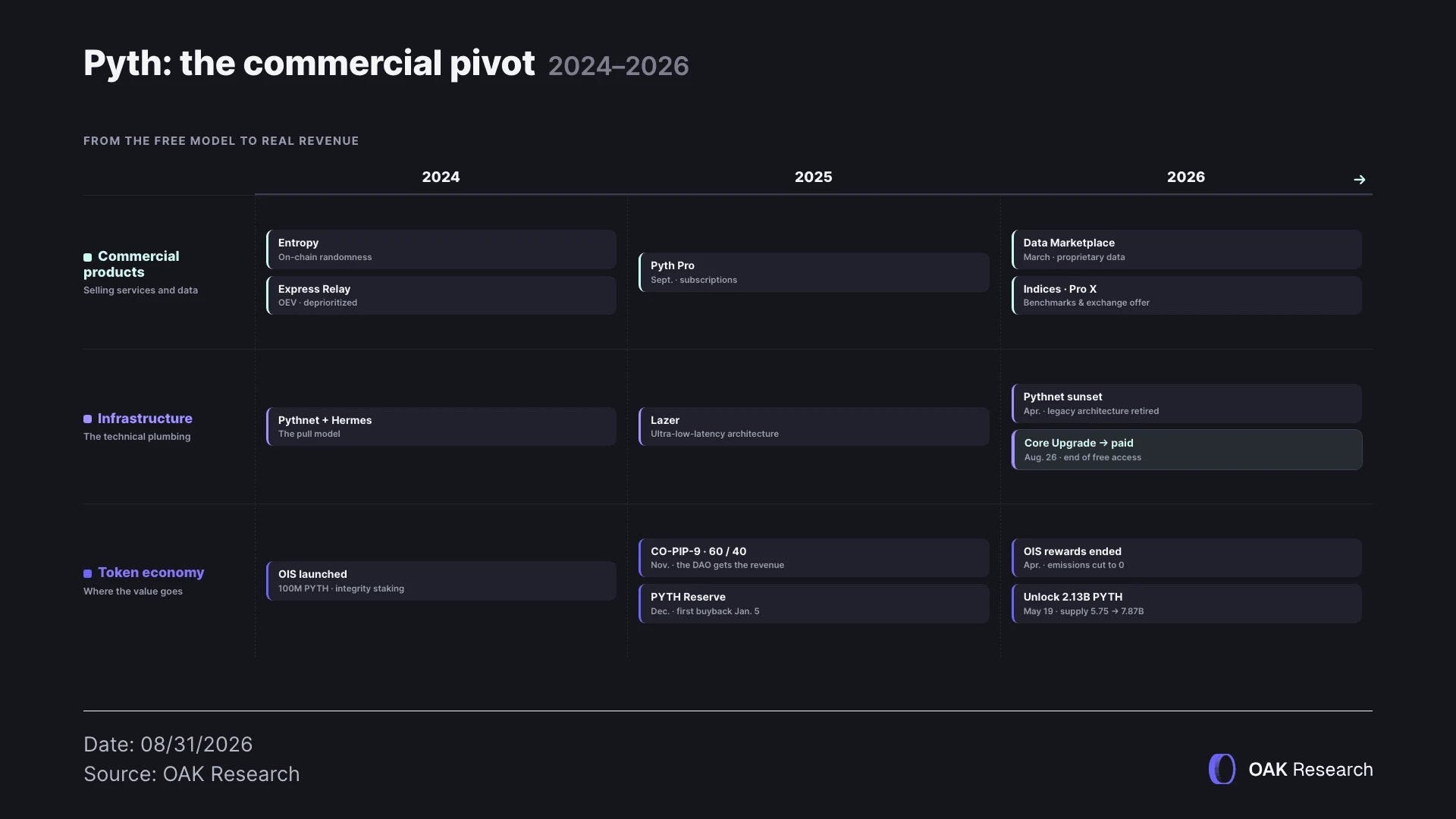The image size is (1456, 819).
Task: Open the OIS launched card
Action: click(x=441, y=581)
